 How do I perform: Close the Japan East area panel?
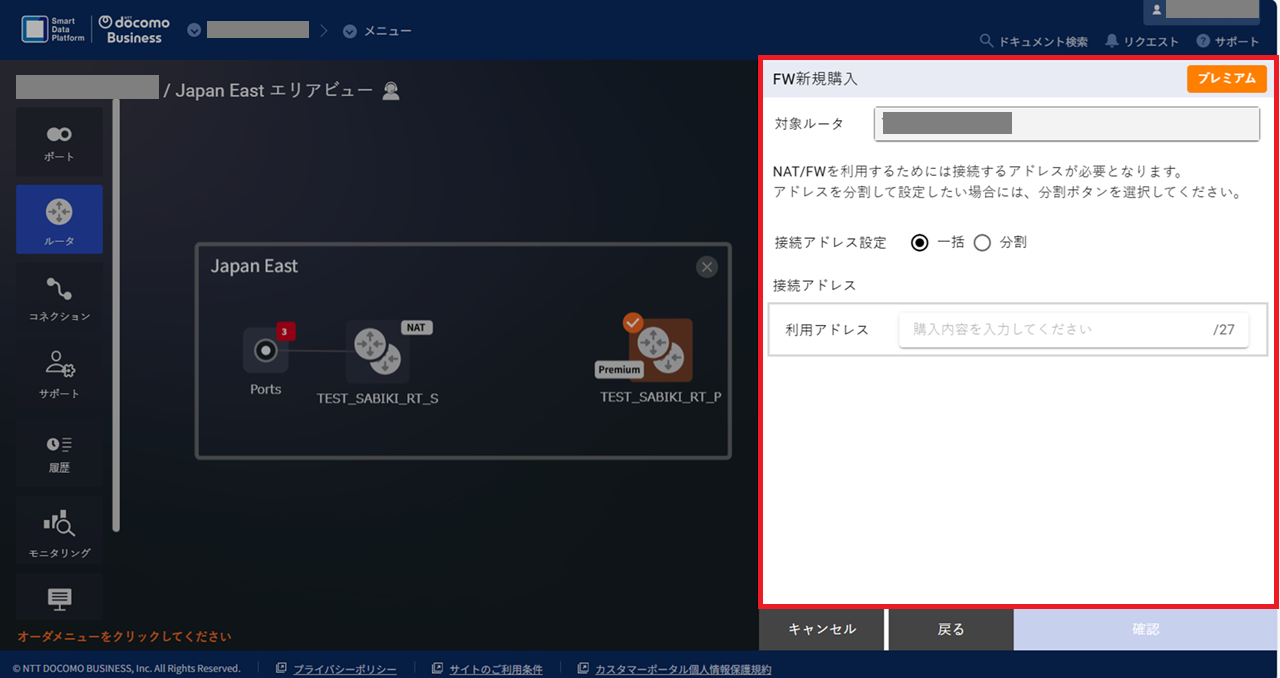click(x=707, y=267)
